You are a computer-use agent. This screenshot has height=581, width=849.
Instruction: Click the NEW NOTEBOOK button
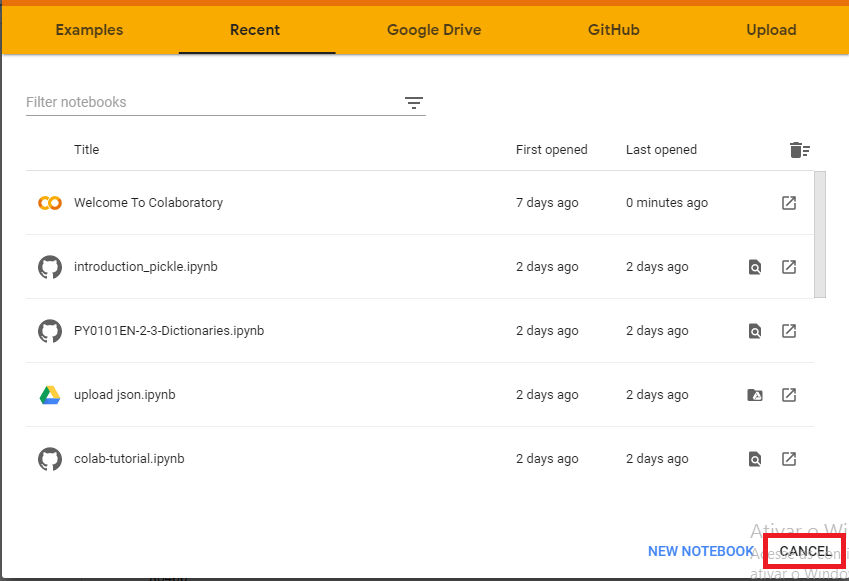(x=701, y=551)
